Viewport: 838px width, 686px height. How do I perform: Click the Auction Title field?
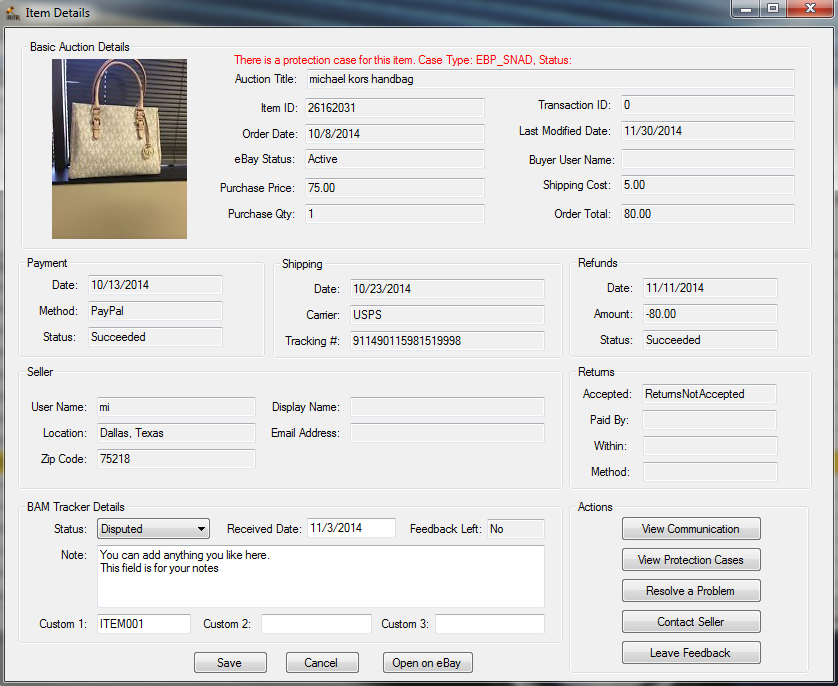point(550,79)
